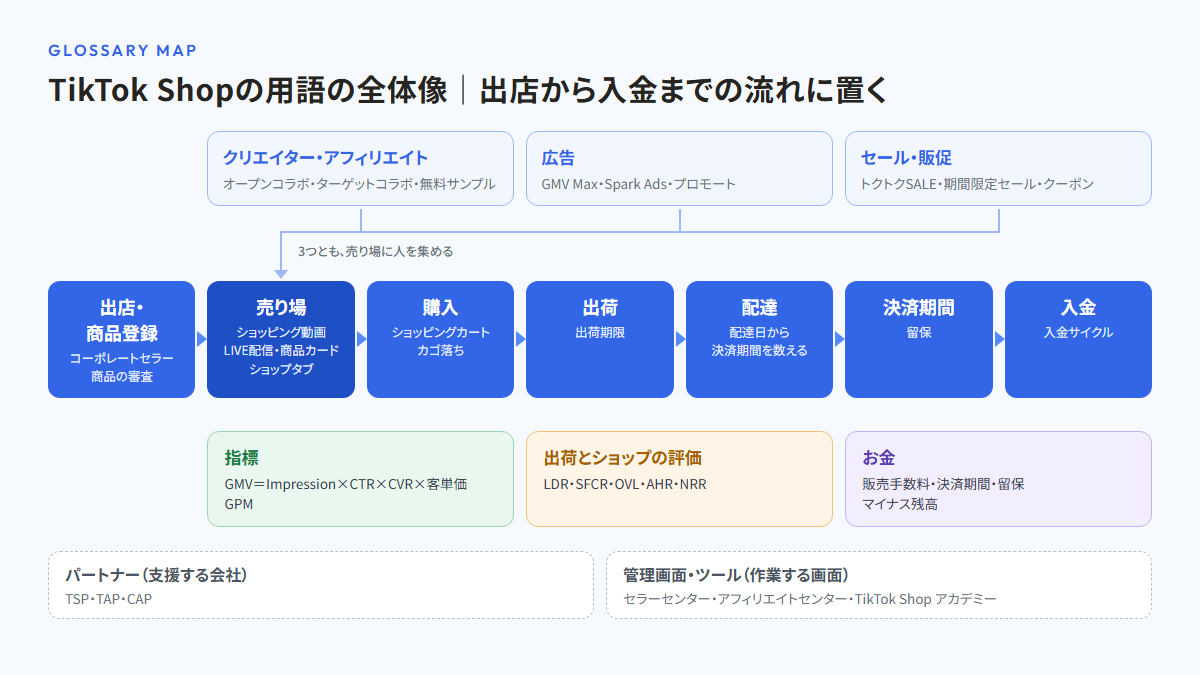This screenshot has width=1200, height=675.
Task: Click the arrow between 出荷 and 配達
Action: tap(680, 339)
